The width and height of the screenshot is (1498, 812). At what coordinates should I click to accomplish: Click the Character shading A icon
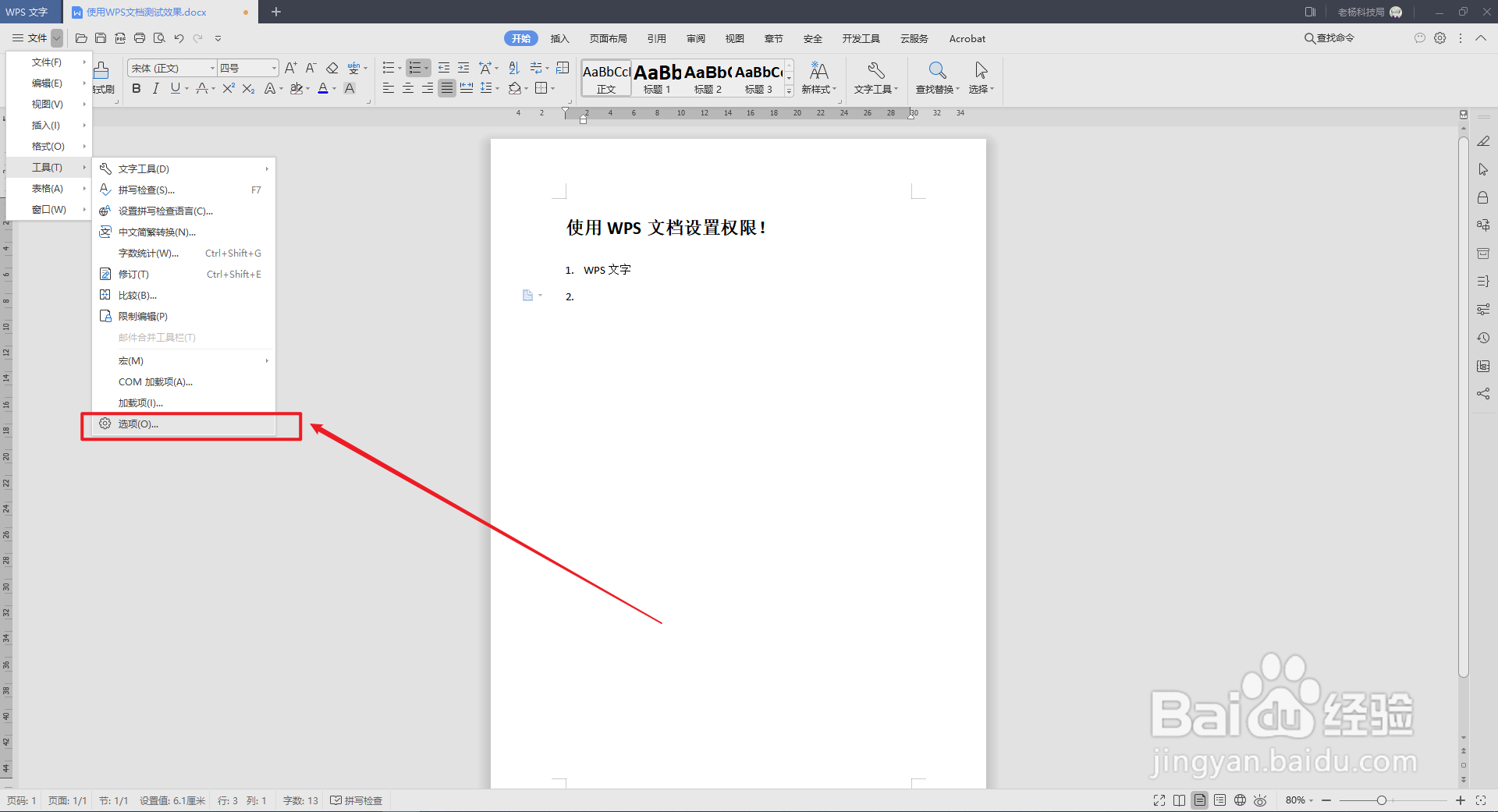[350, 89]
